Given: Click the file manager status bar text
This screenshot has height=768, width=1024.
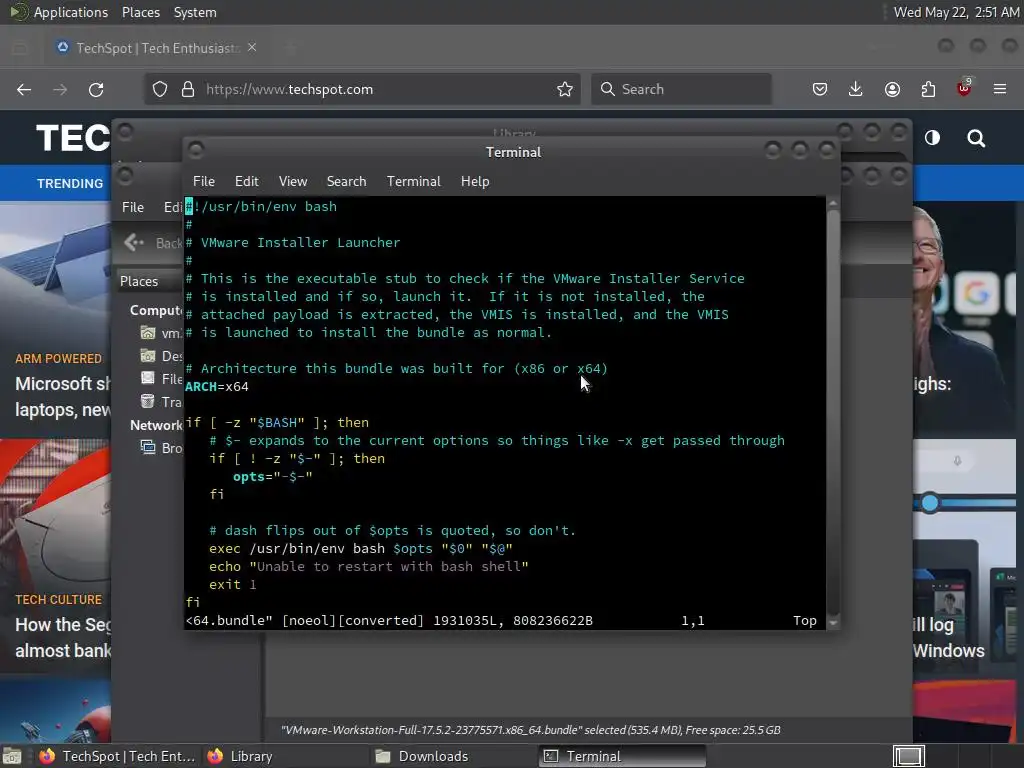Looking at the screenshot, I should (530, 730).
